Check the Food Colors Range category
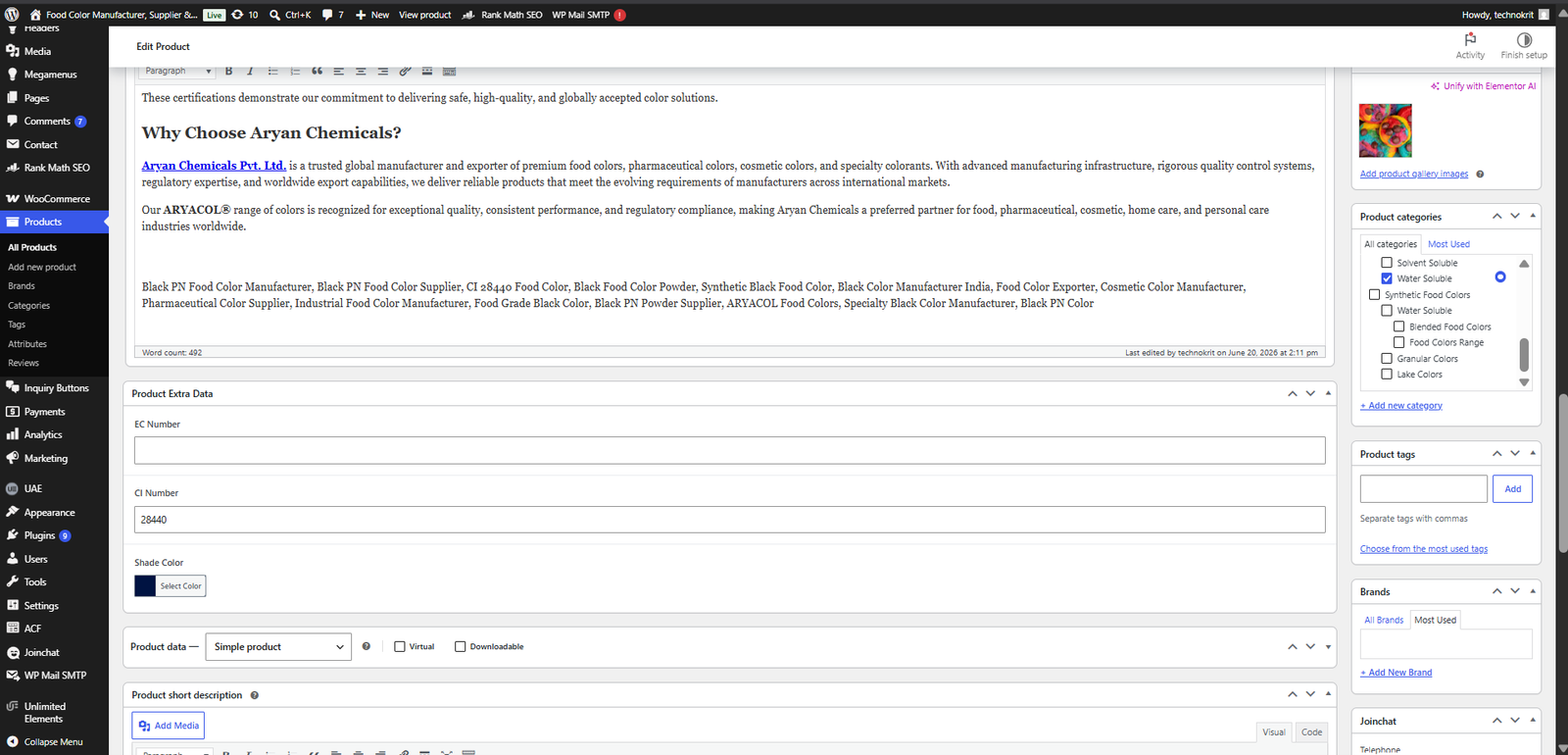Viewport: 1568px width, 755px height. coord(1398,342)
